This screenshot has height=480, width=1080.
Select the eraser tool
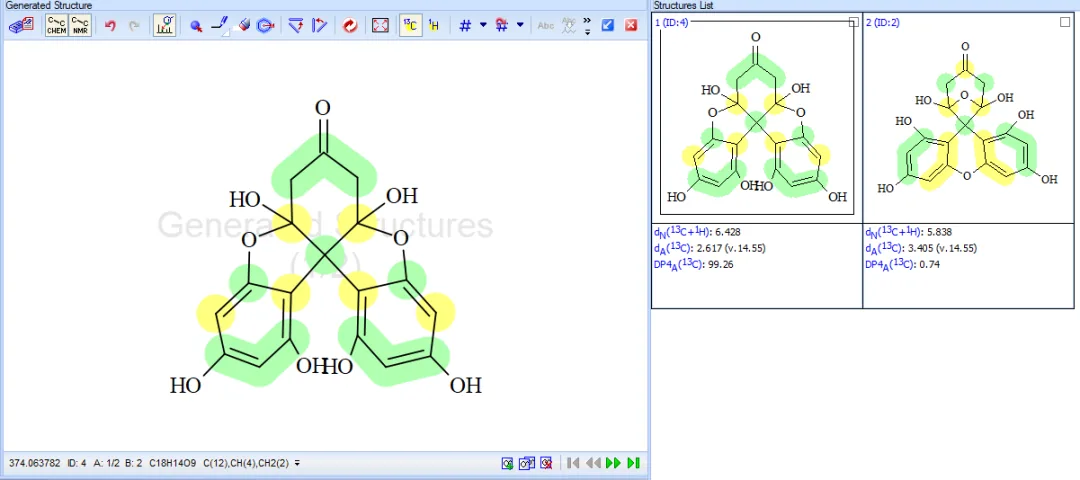[x=242, y=25]
